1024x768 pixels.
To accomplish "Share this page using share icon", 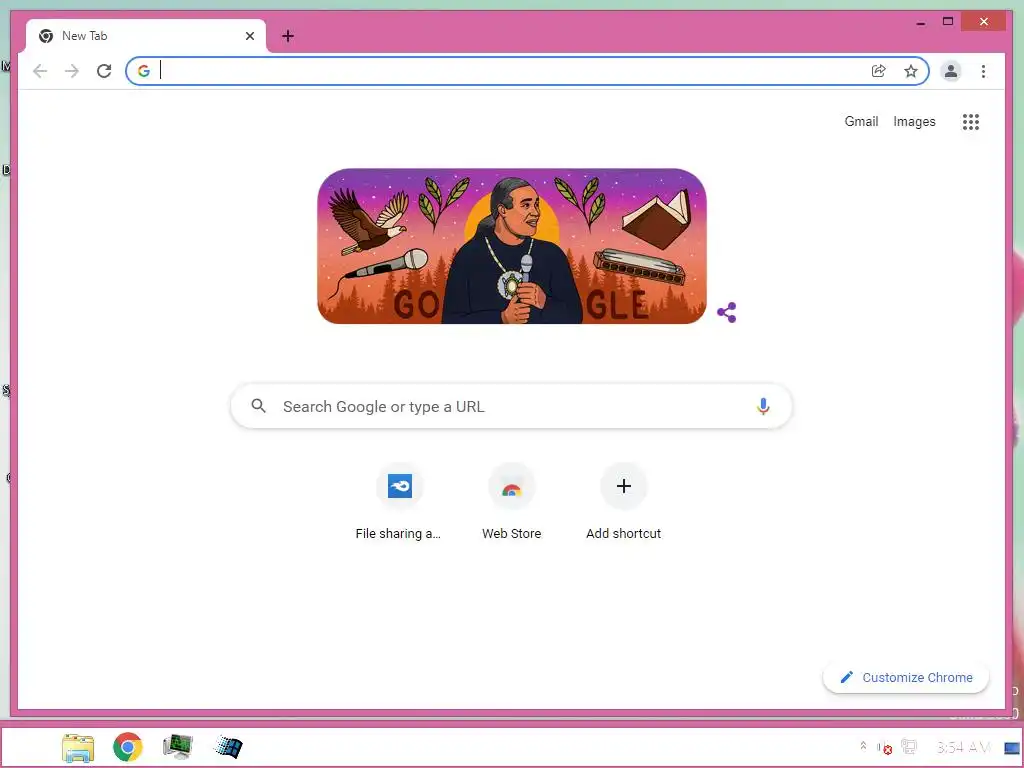I will (878, 71).
